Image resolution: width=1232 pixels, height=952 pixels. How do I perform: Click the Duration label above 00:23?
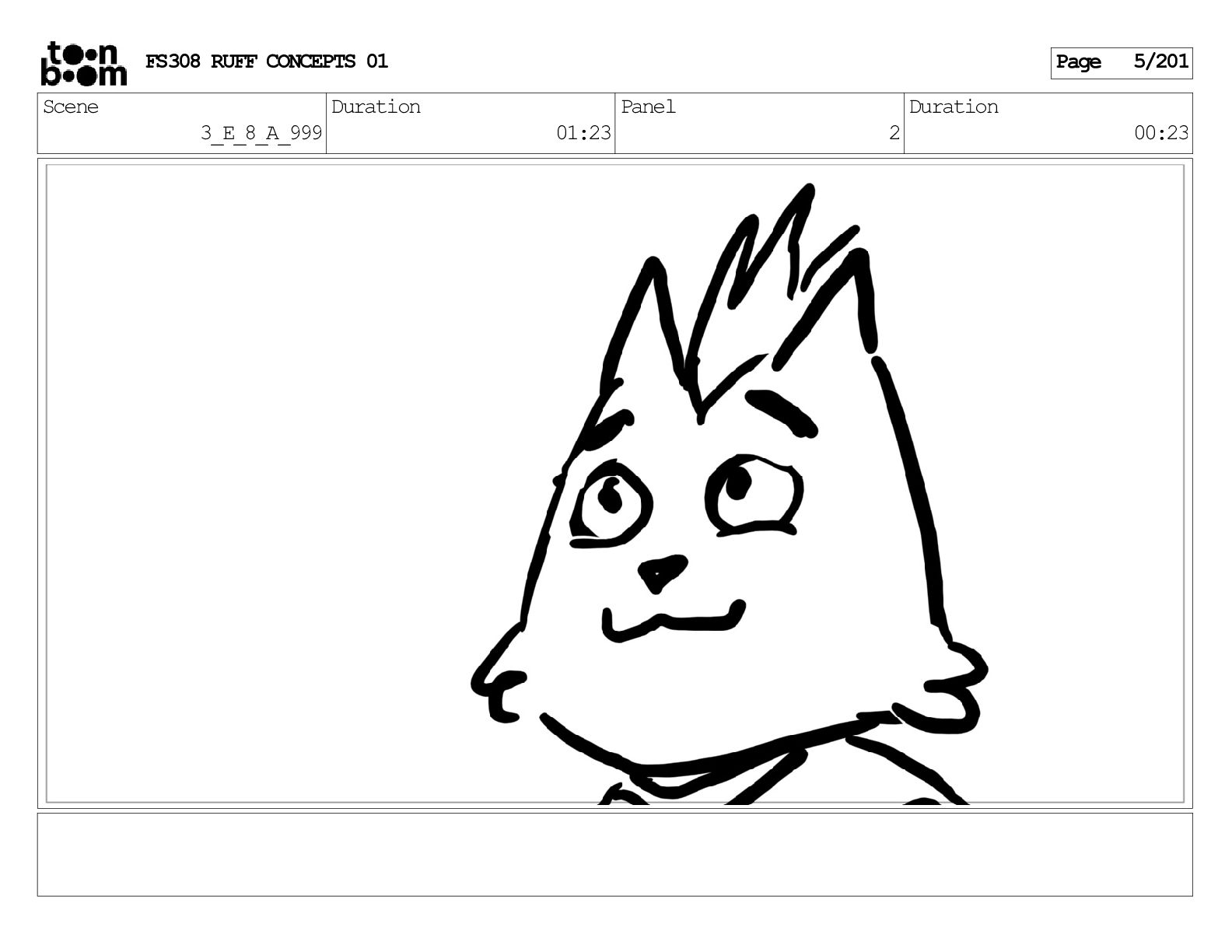click(954, 107)
